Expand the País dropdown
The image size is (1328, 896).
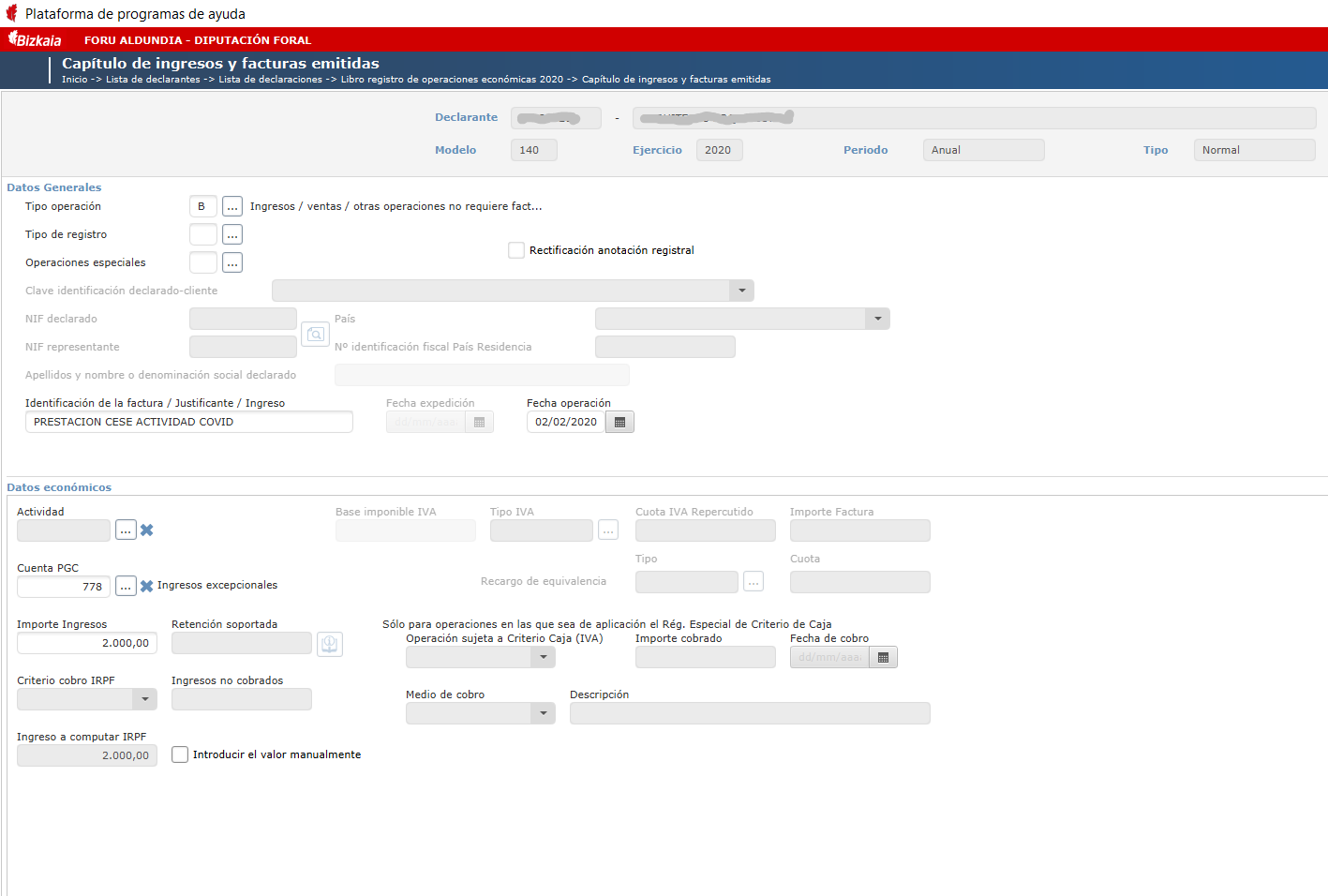[877, 319]
